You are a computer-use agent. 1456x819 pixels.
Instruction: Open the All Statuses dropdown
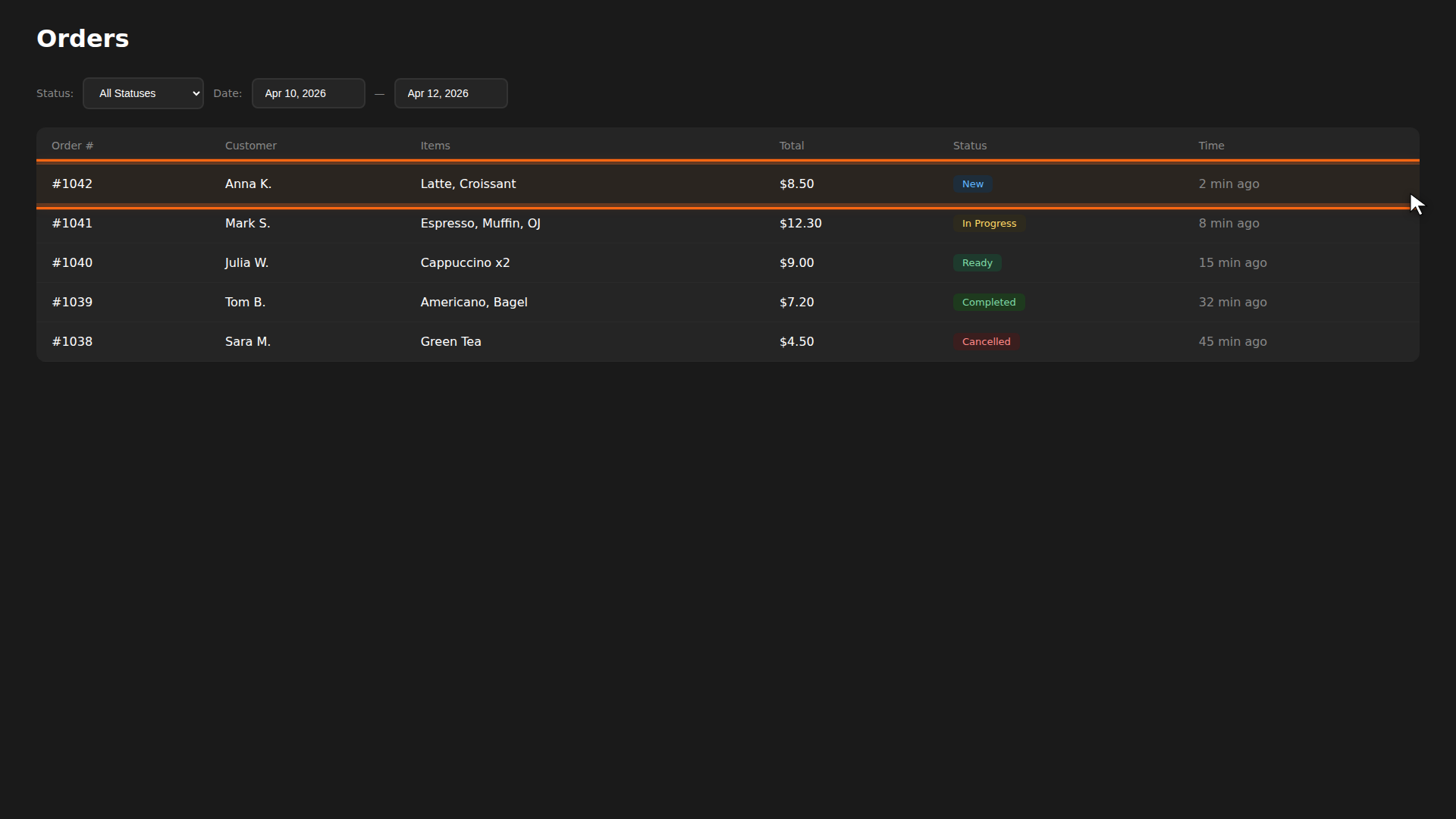coord(143,93)
